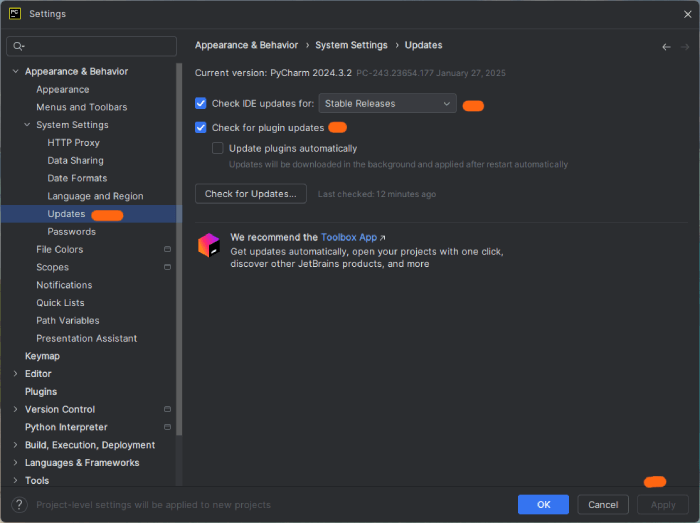Click project-level icon next to File Colors
This screenshot has width=700, height=523.
(x=167, y=249)
